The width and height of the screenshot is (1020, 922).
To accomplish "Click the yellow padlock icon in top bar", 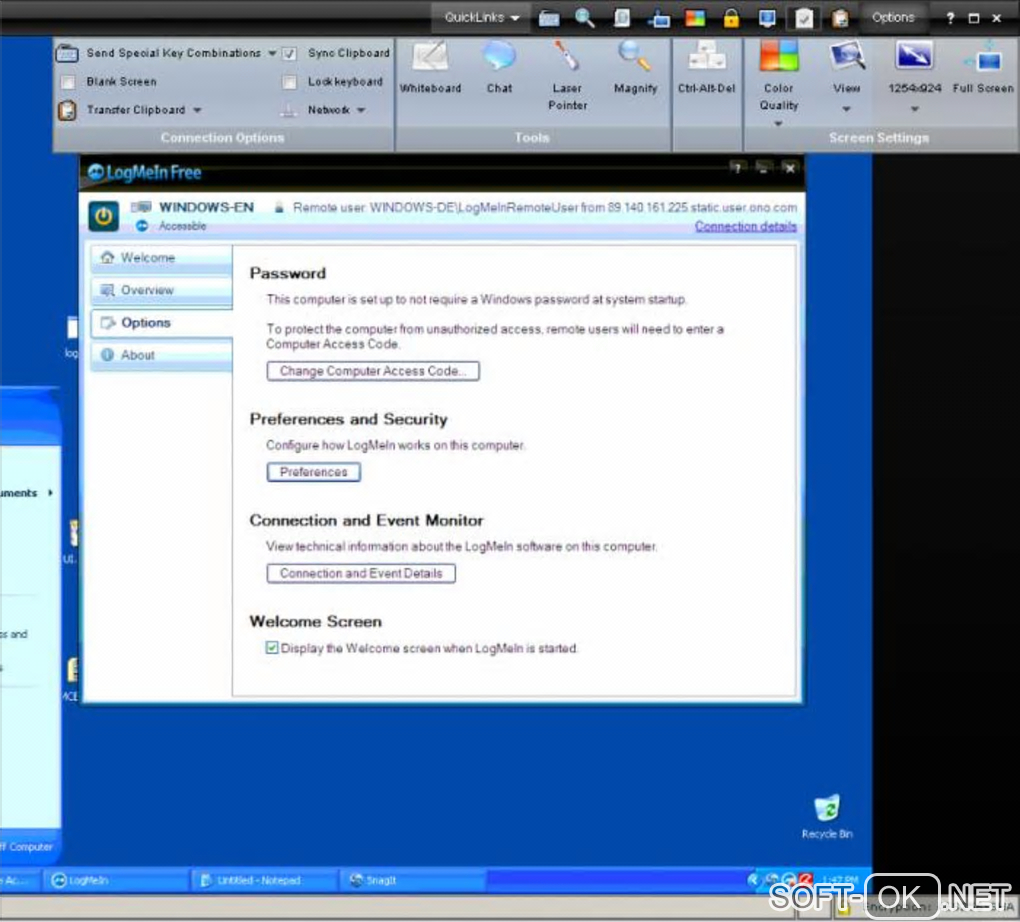I will point(731,18).
